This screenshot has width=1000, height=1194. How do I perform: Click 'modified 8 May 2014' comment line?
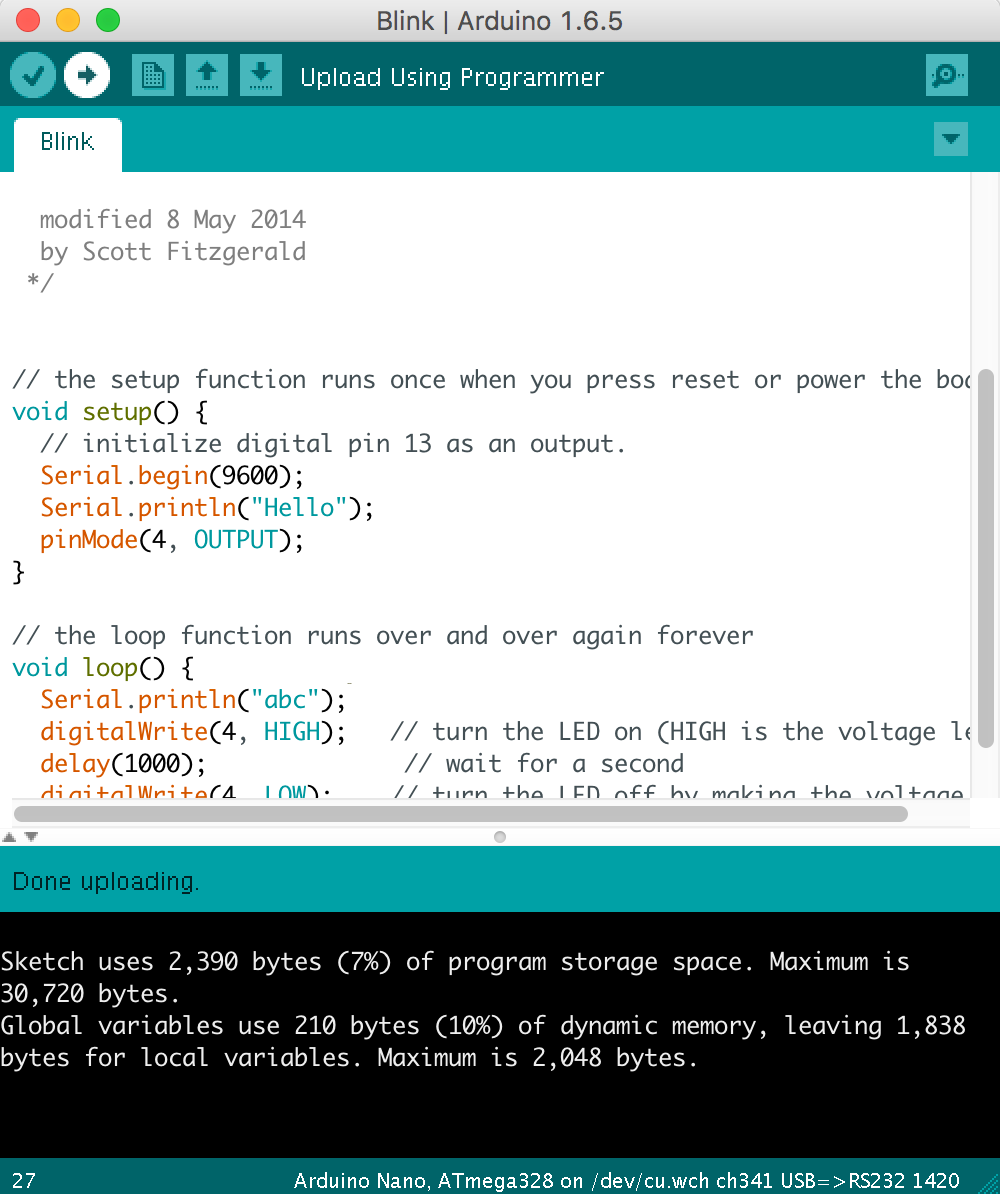[173, 220]
